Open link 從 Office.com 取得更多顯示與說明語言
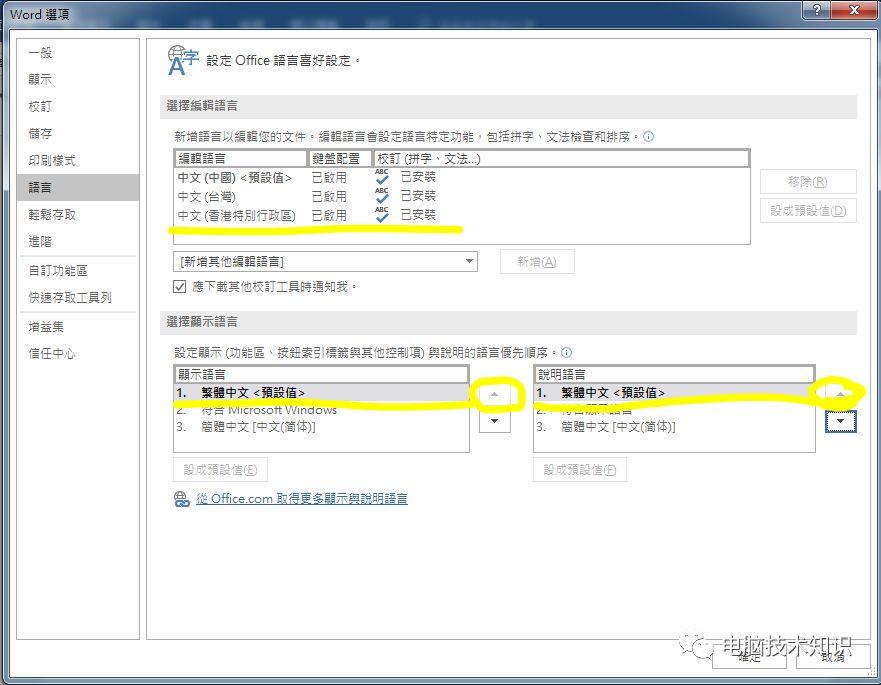881x685 pixels. click(x=302, y=498)
